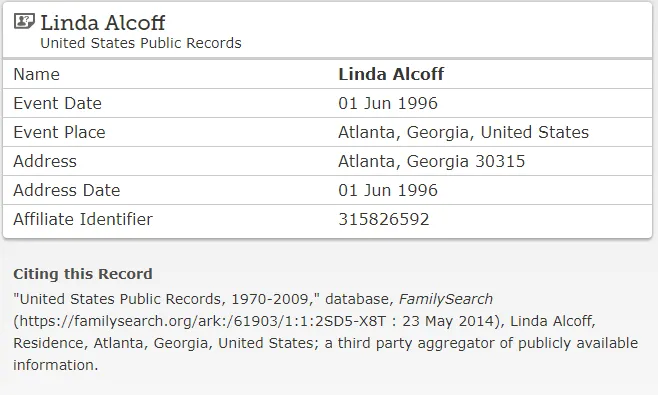This screenshot has height=395, width=658.
Task: Click the Event Place value Atlanta, Georgia, United States
Action: pos(464,132)
